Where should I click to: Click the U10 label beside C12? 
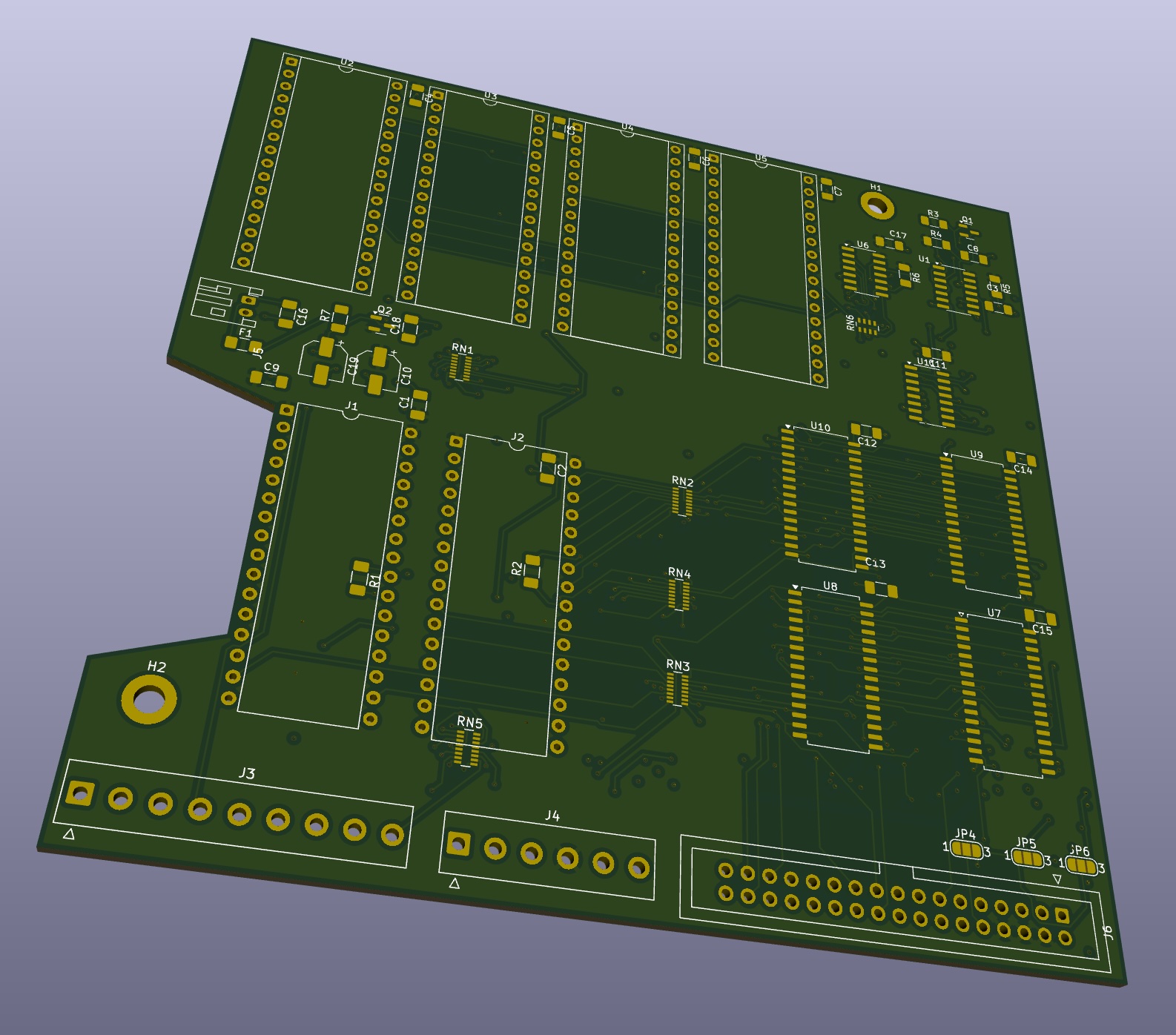(x=819, y=426)
